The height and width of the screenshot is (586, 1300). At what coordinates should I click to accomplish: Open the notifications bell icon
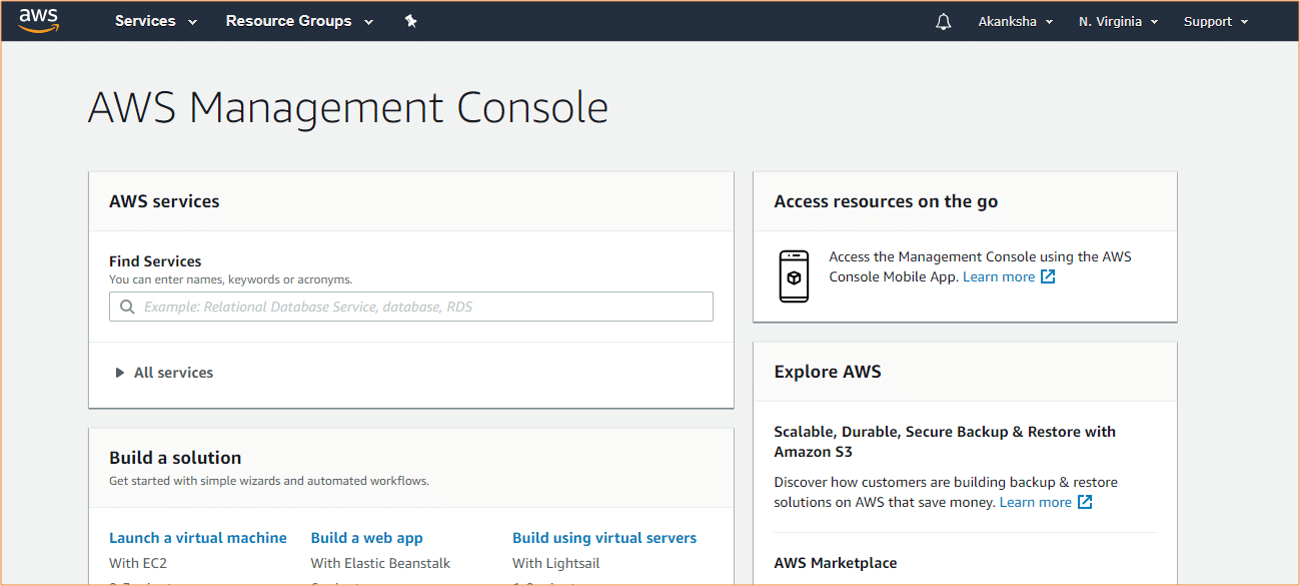point(943,21)
